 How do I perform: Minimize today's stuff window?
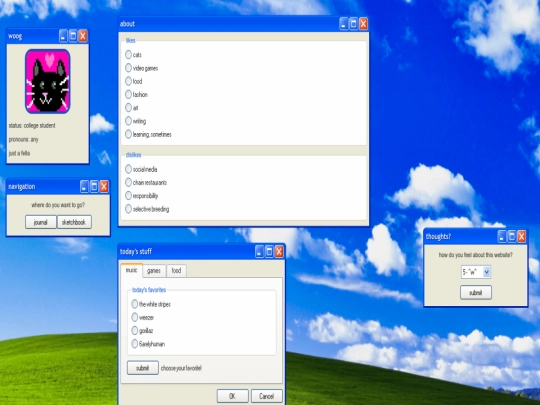click(x=260, y=251)
